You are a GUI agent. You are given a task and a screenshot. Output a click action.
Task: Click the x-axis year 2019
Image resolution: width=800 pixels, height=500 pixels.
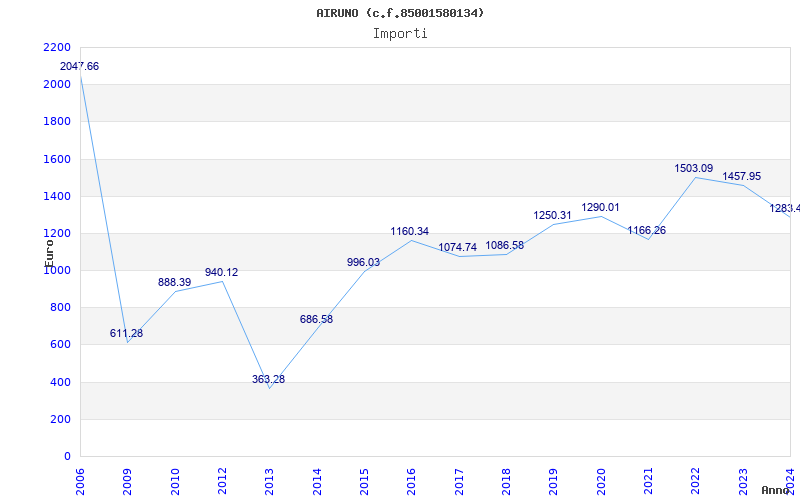tap(554, 482)
